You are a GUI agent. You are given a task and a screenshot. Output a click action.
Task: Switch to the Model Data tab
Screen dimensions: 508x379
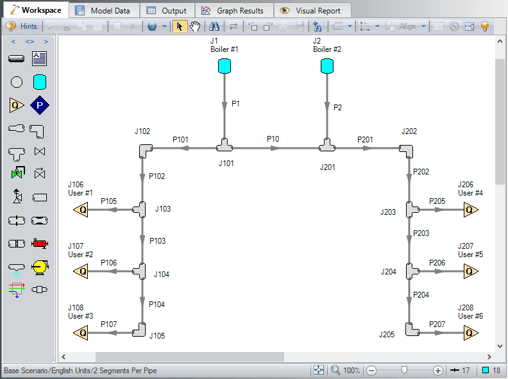[x=104, y=11]
